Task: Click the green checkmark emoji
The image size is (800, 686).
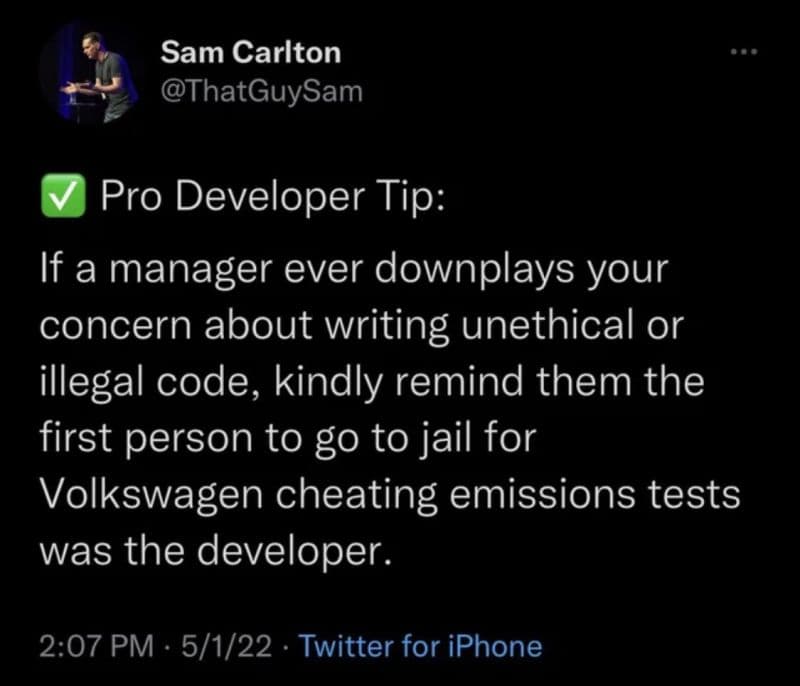Action: click(x=63, y=196)
